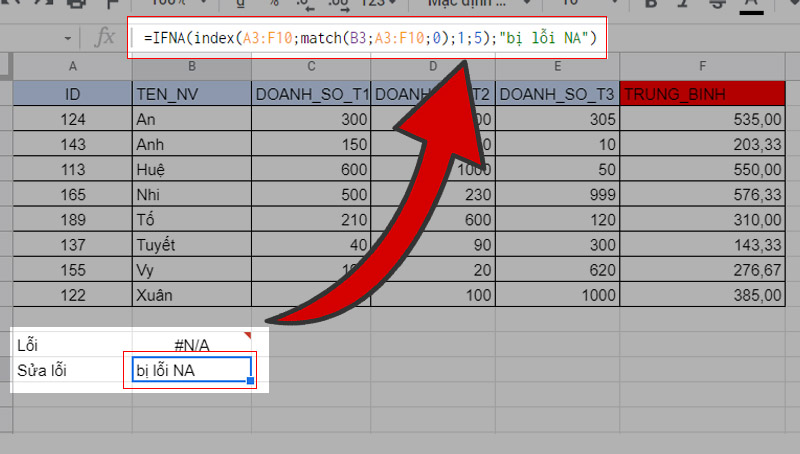This screenshot has height=454, width=800.
Task: Click the fx function icon
Action: [103, 38]
